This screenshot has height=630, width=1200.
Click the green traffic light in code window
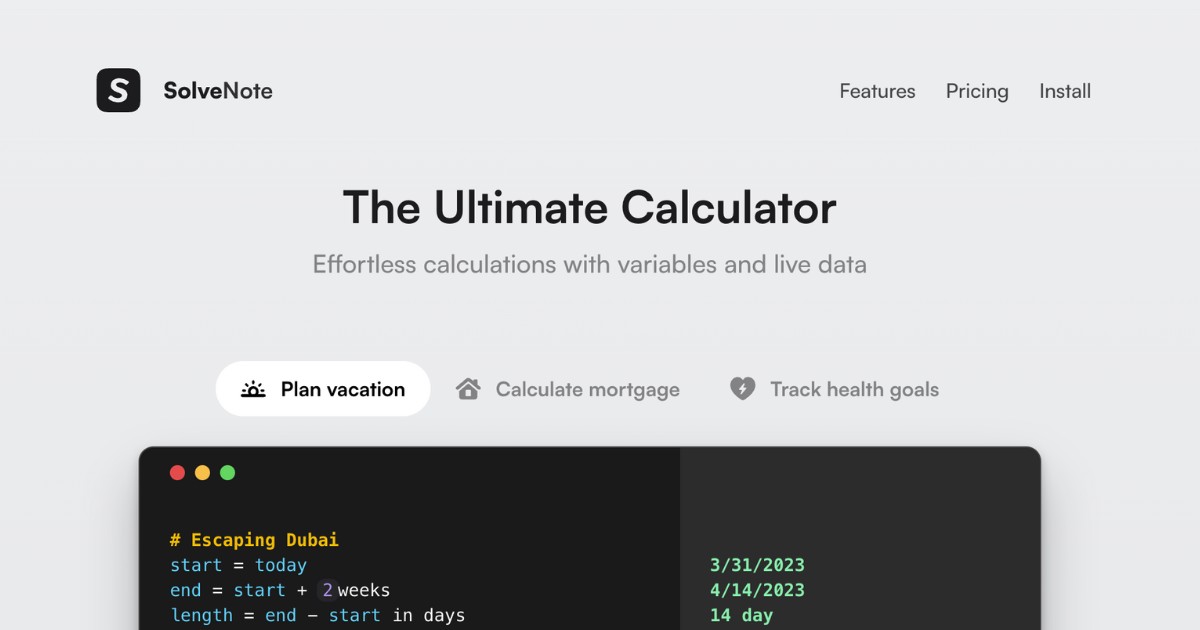pyautogui.click(x=226, y=472)
